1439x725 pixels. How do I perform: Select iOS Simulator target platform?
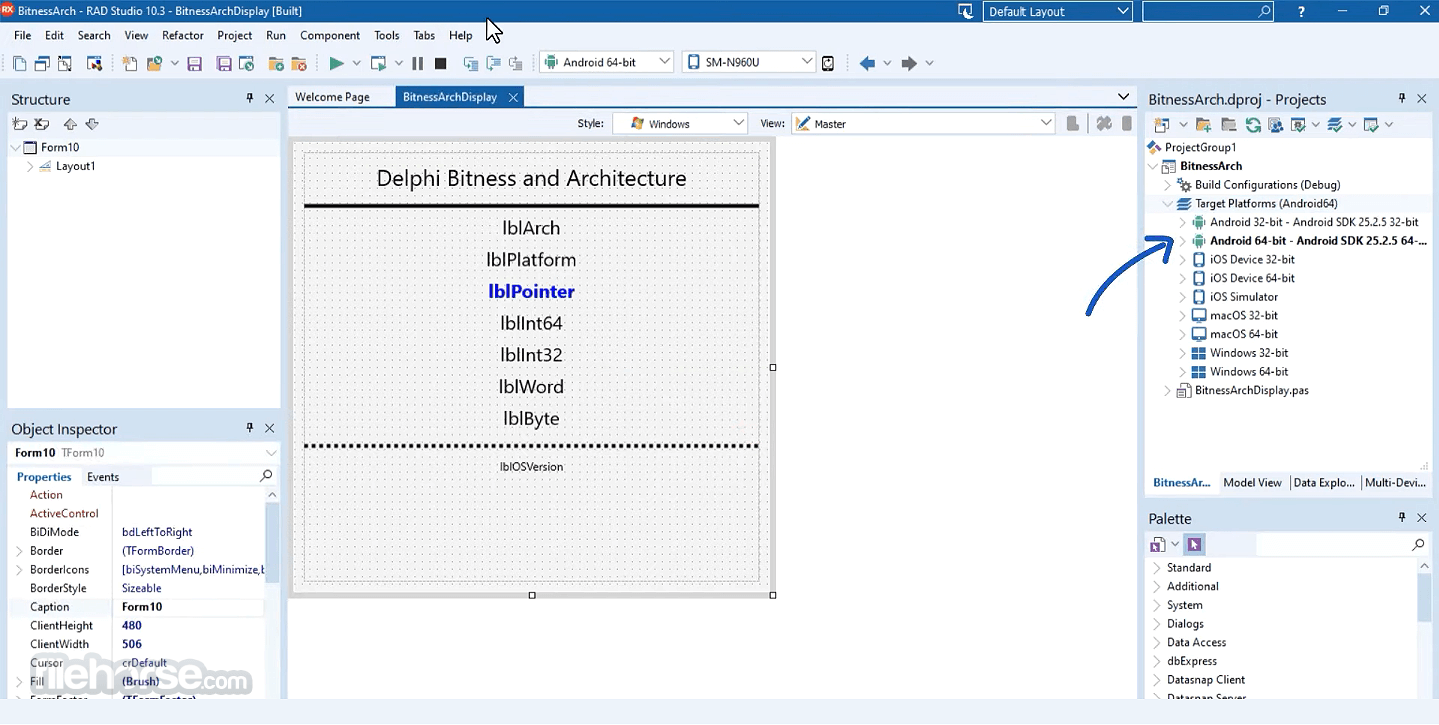click(1244, 297)
